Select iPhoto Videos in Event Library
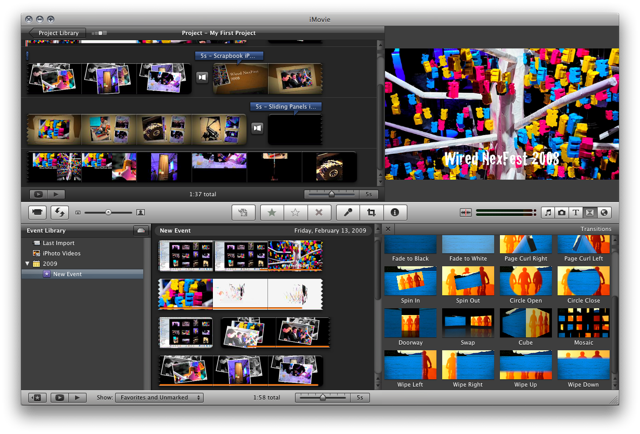The image size is (640, 434). [x=61, y=253]
